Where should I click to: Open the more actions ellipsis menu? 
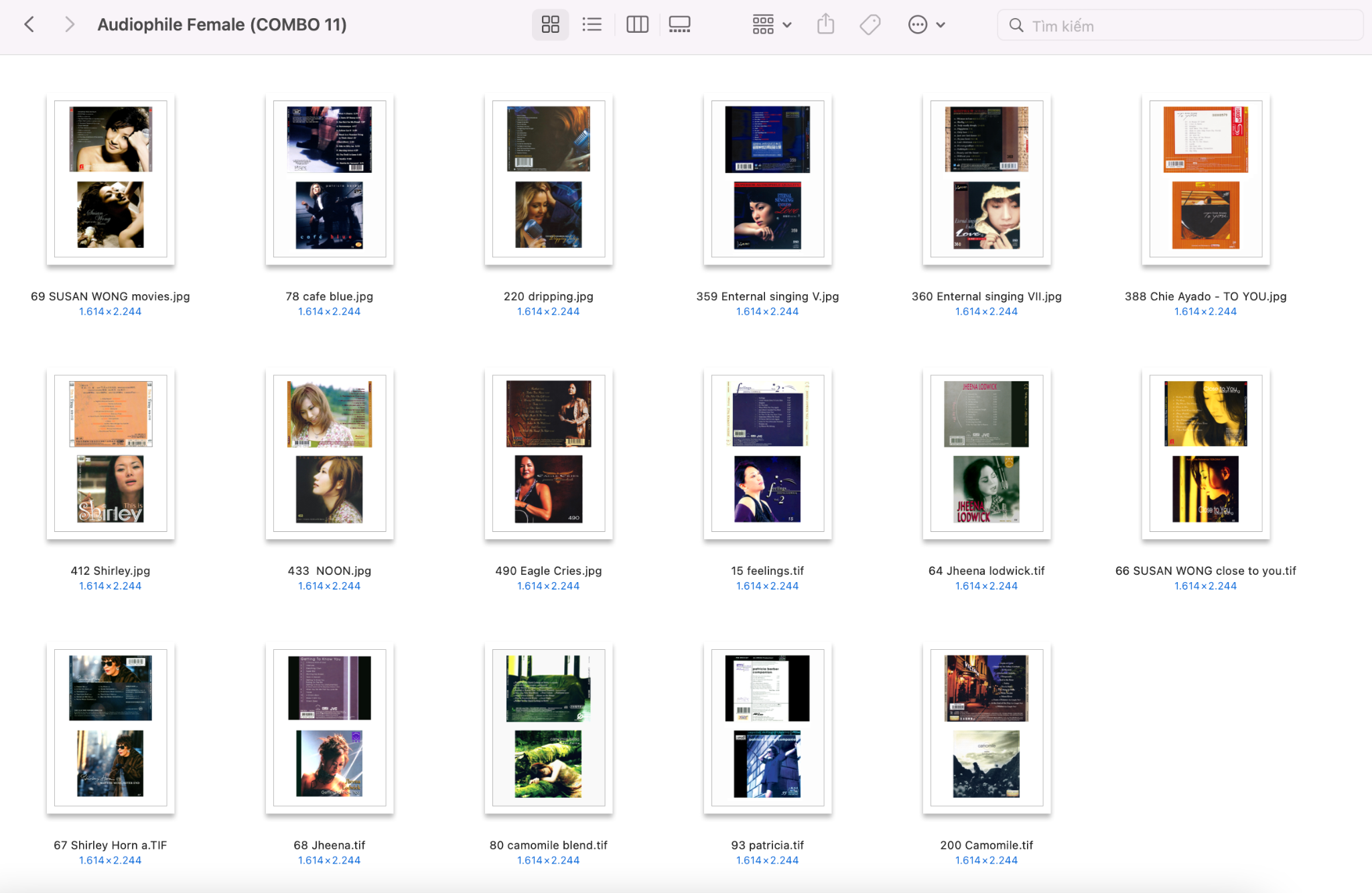pos(927,25)
